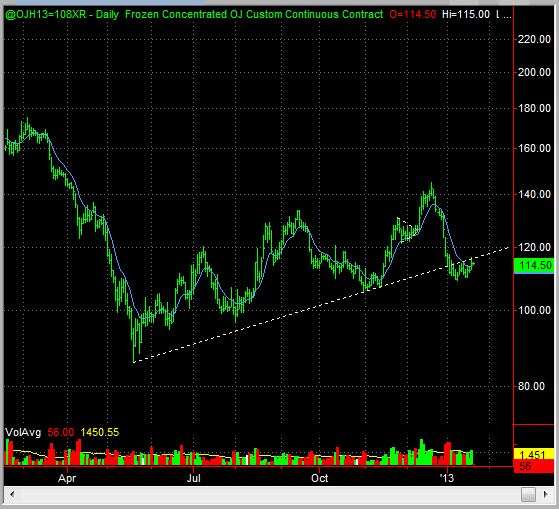Select the red 56 volume axis tag
Viewport: 559px width, 509px height.
tap(534, 466)
